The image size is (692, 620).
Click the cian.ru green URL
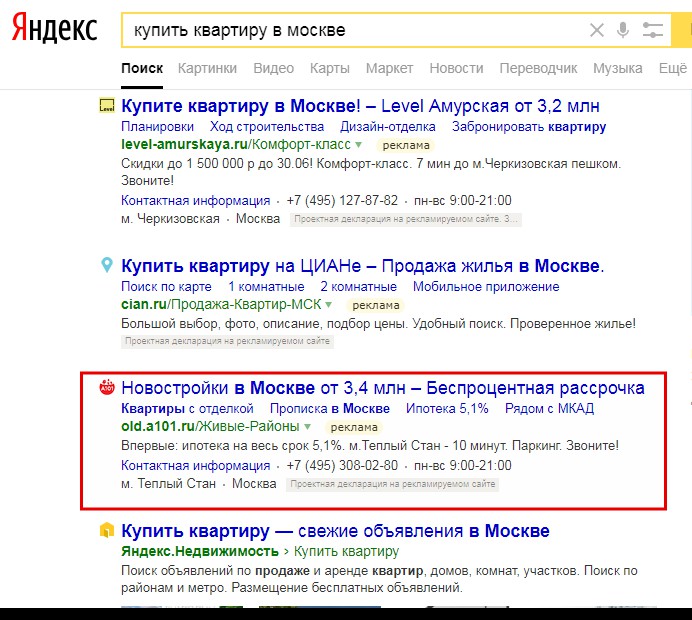(x=221, y=304)
